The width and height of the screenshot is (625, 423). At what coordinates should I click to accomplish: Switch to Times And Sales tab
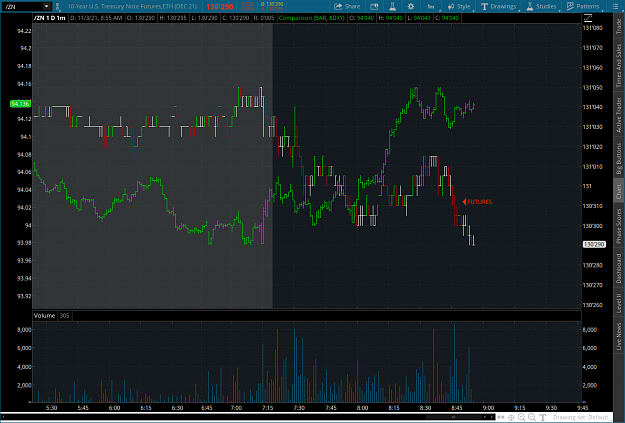coord(619,66)
